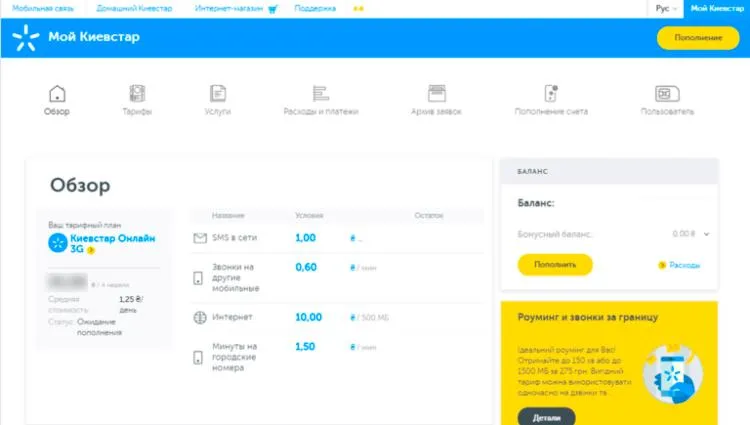Viewport: 750px width, 425px height.
Task: Click the yellow Пополнение header button
Action: tap(698, 38)
